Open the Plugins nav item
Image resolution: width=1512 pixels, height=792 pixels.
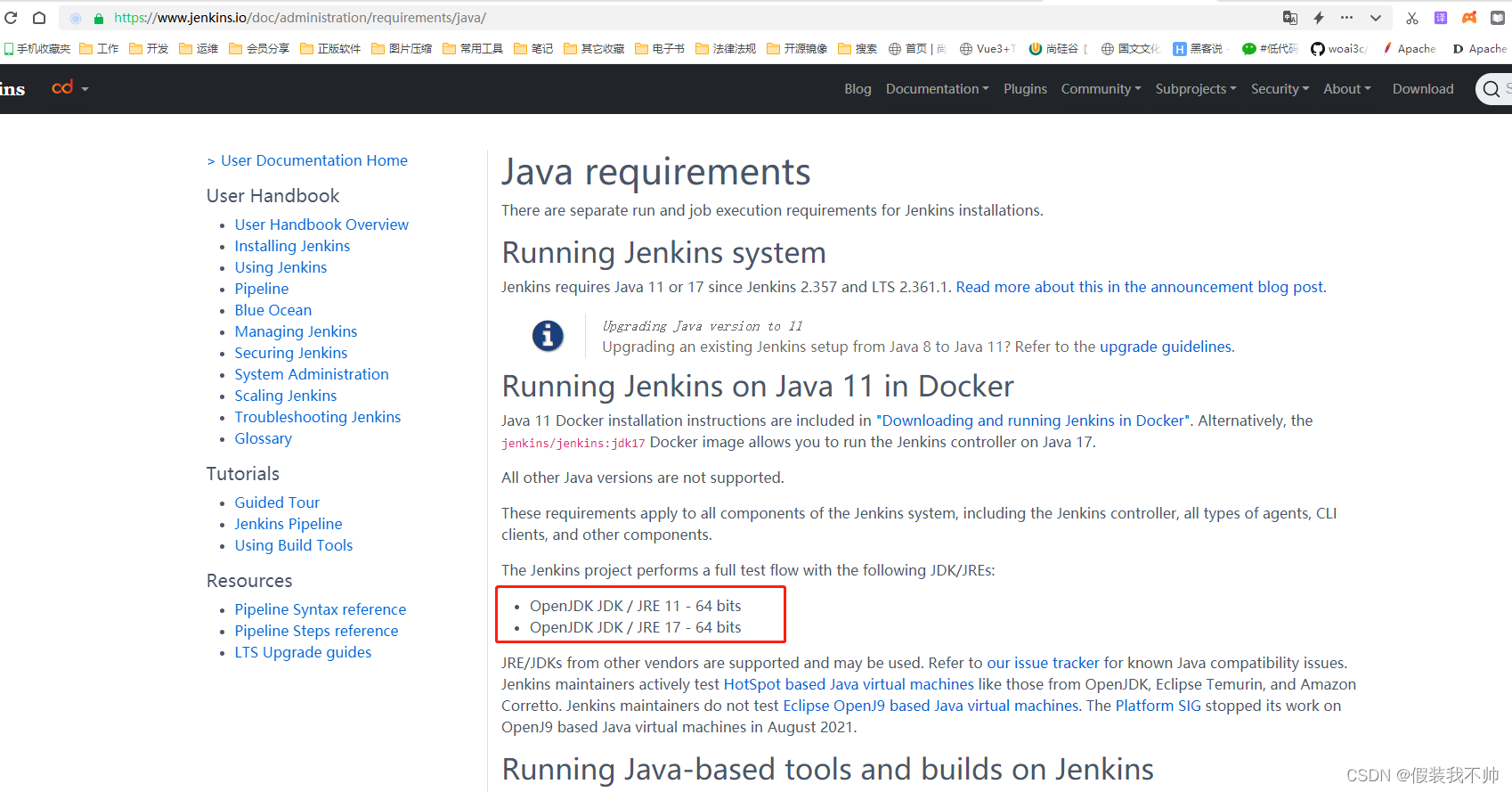point(1025,89)
